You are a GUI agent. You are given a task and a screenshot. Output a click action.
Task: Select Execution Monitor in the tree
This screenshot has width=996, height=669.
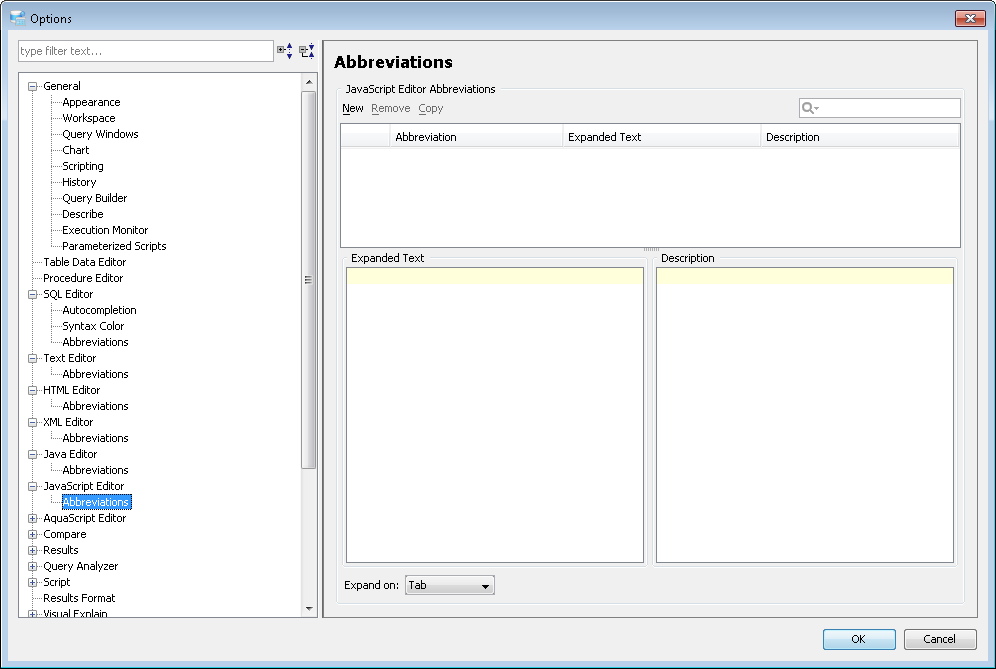pyautogui.click(x=105, y=230)
